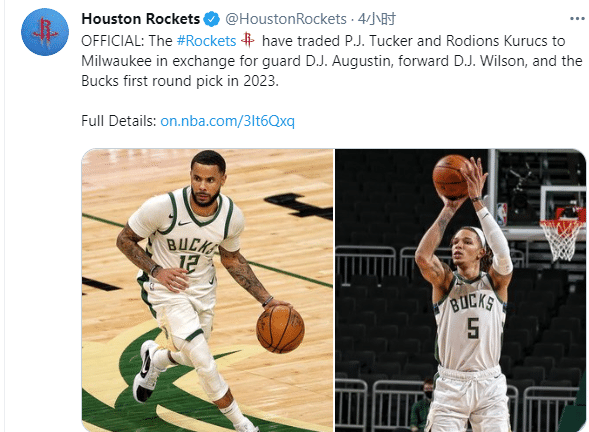
Task: Open the left photo of the dribbling player
Action: coord(208,290)
